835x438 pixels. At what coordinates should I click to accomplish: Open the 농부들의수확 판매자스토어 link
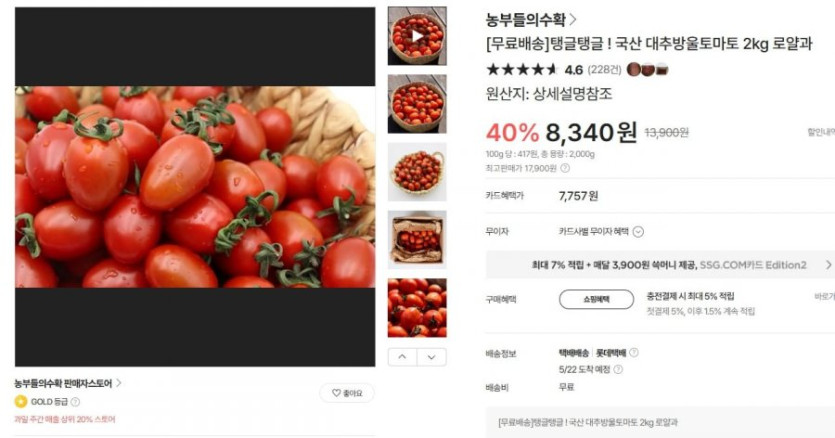pyautogui.click(x=68, y=383)
